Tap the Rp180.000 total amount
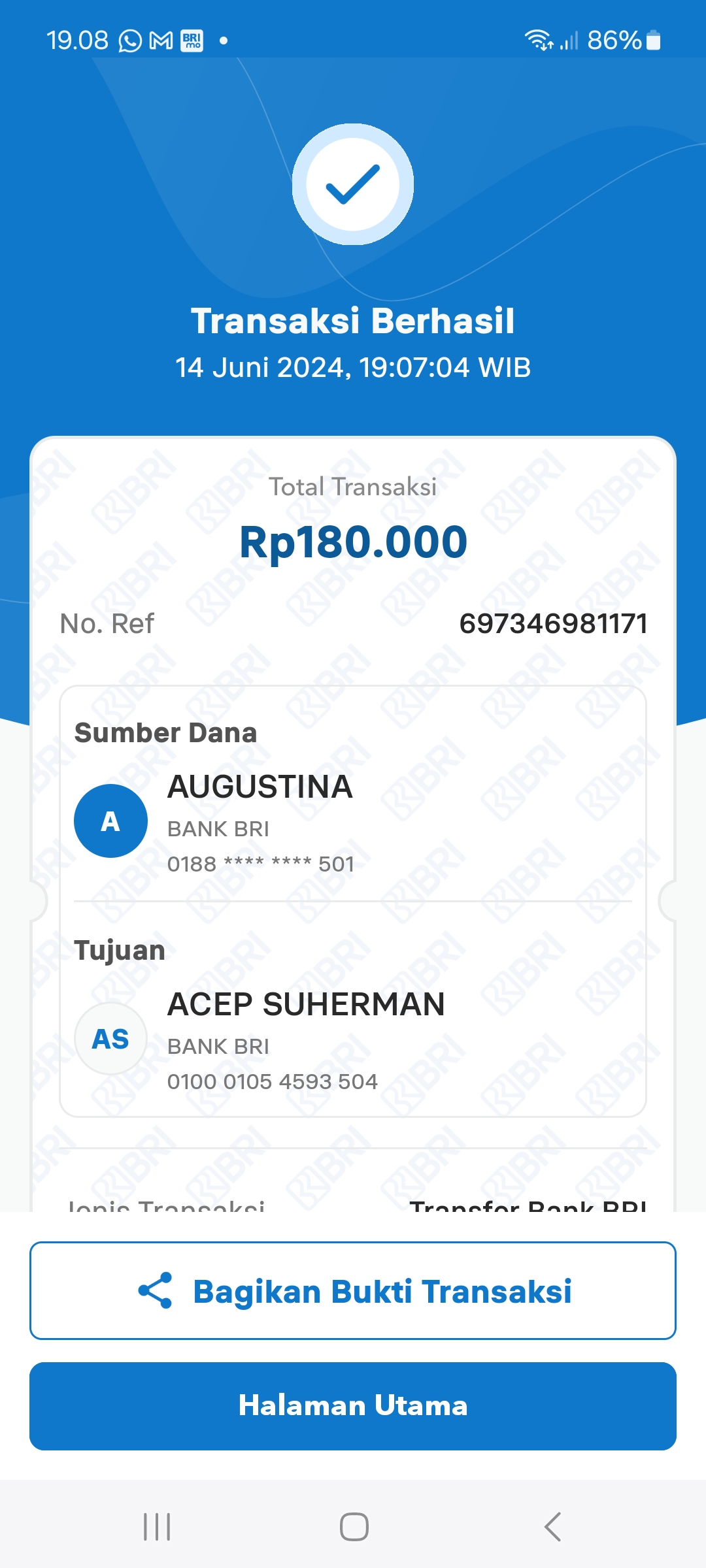This screenshot has height=1568, width=706. coord(353,542)
